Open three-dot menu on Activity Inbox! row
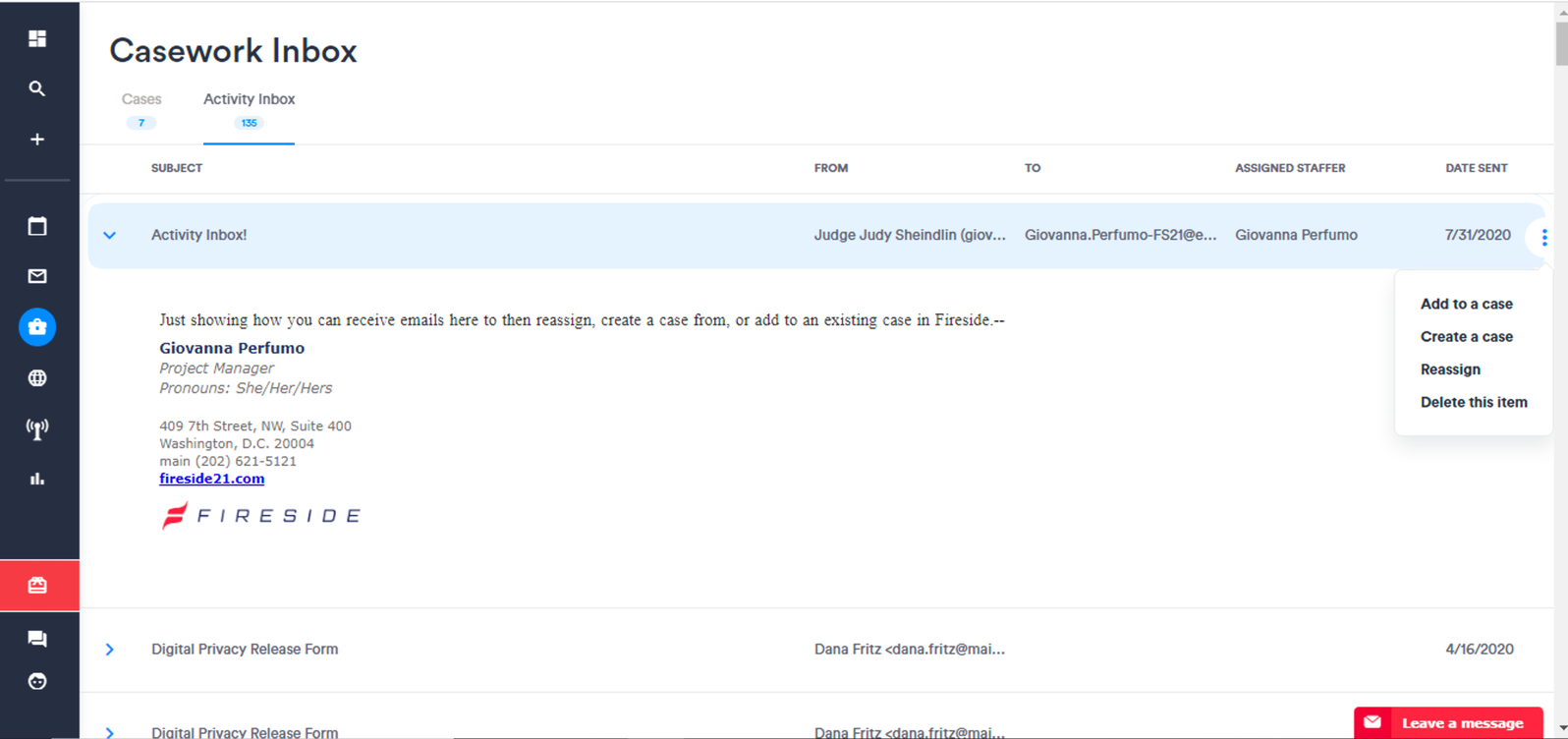The width and height of the screenshot is (1568, 739). (1543, 237)
